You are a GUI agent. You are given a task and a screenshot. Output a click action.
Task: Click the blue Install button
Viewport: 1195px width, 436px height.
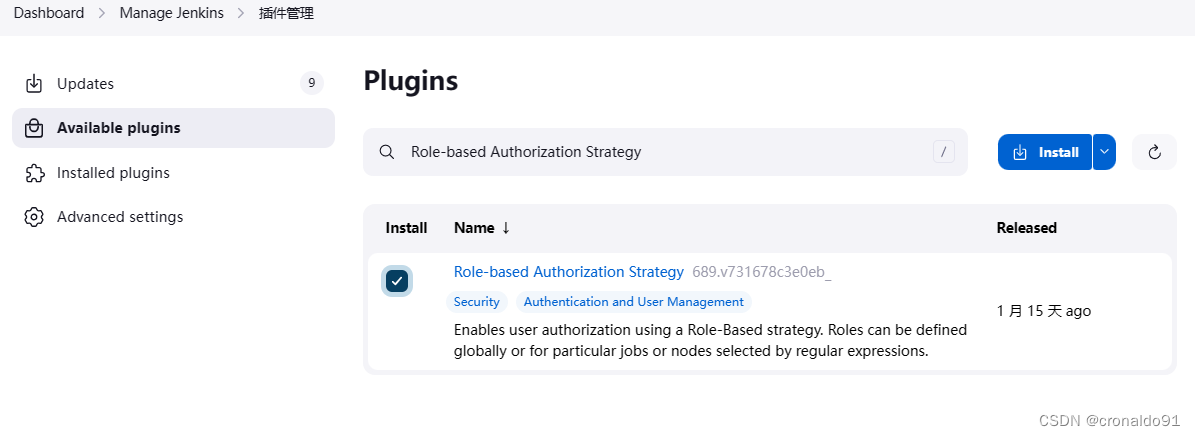[x=1045, y=152]
